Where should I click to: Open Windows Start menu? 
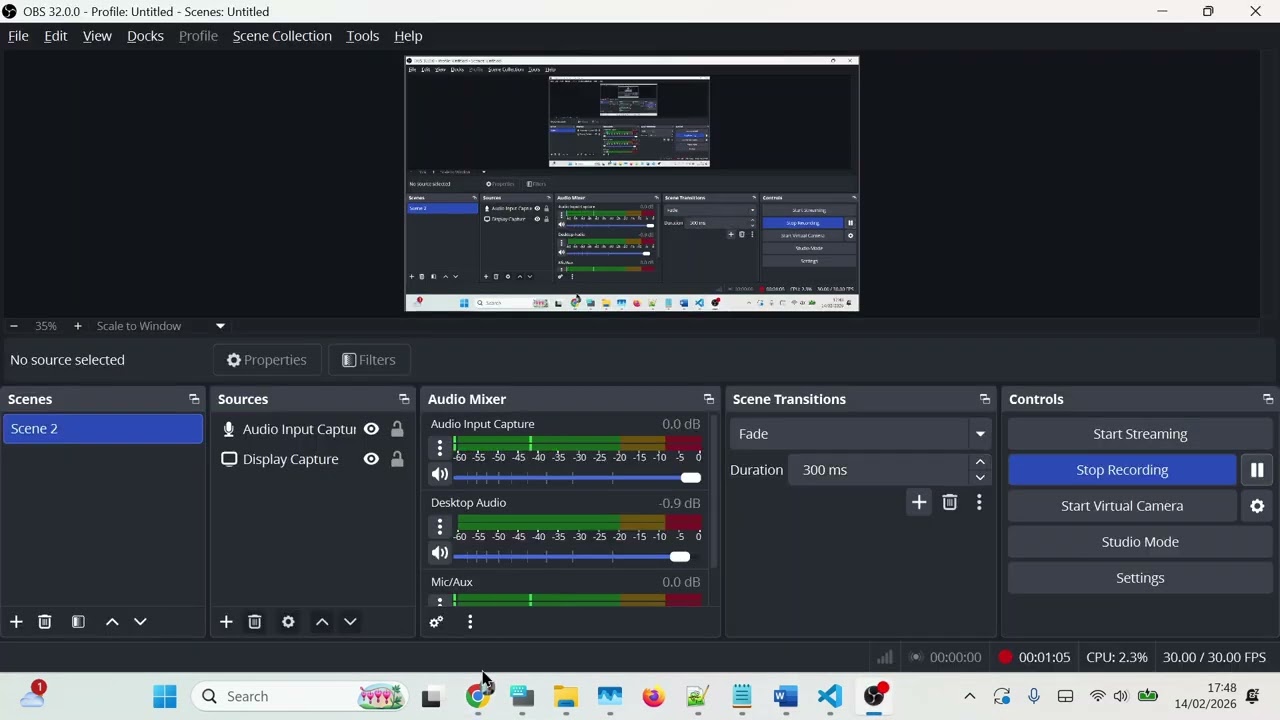pyautogui.click(x=165, y=696)
